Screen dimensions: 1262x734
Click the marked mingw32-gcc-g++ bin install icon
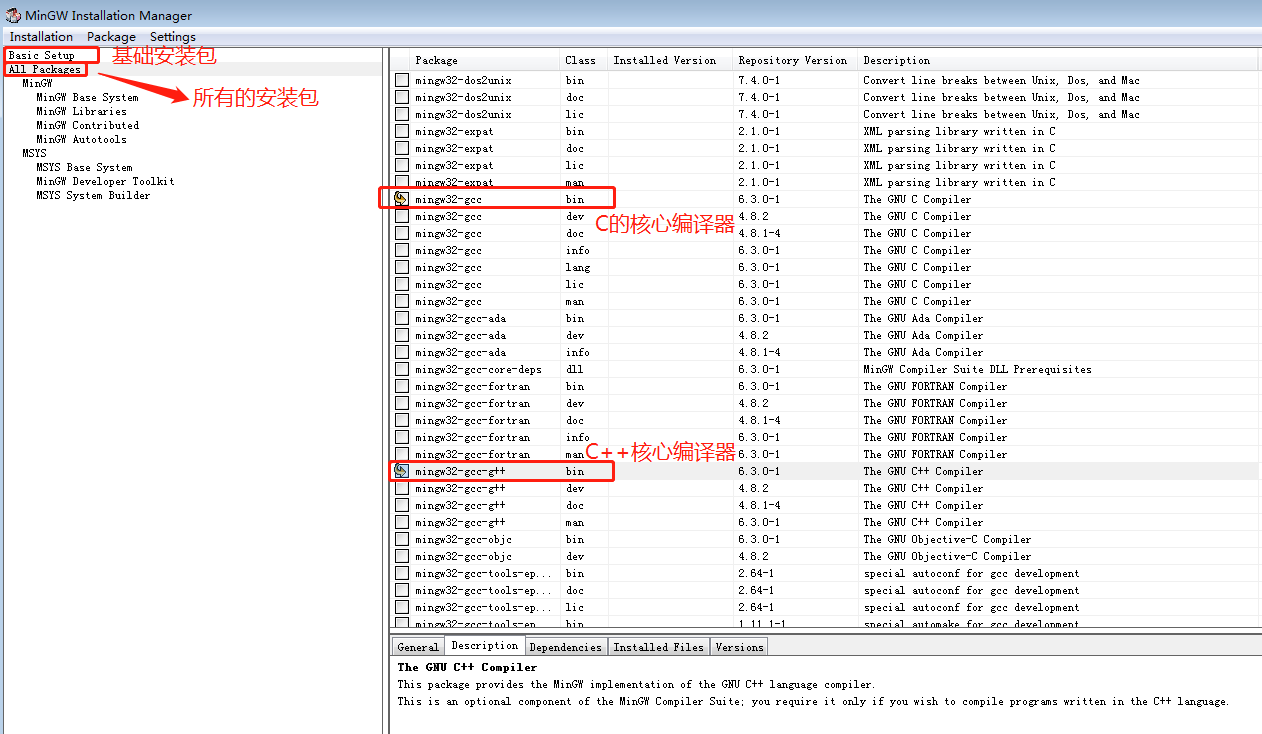[402, 471]
